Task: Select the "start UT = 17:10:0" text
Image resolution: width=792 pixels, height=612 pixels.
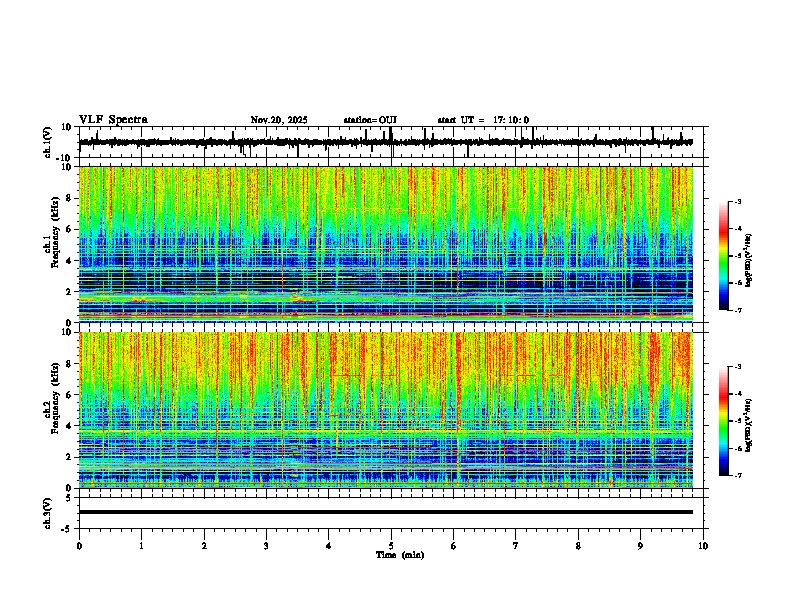Action: coord(483,120)
